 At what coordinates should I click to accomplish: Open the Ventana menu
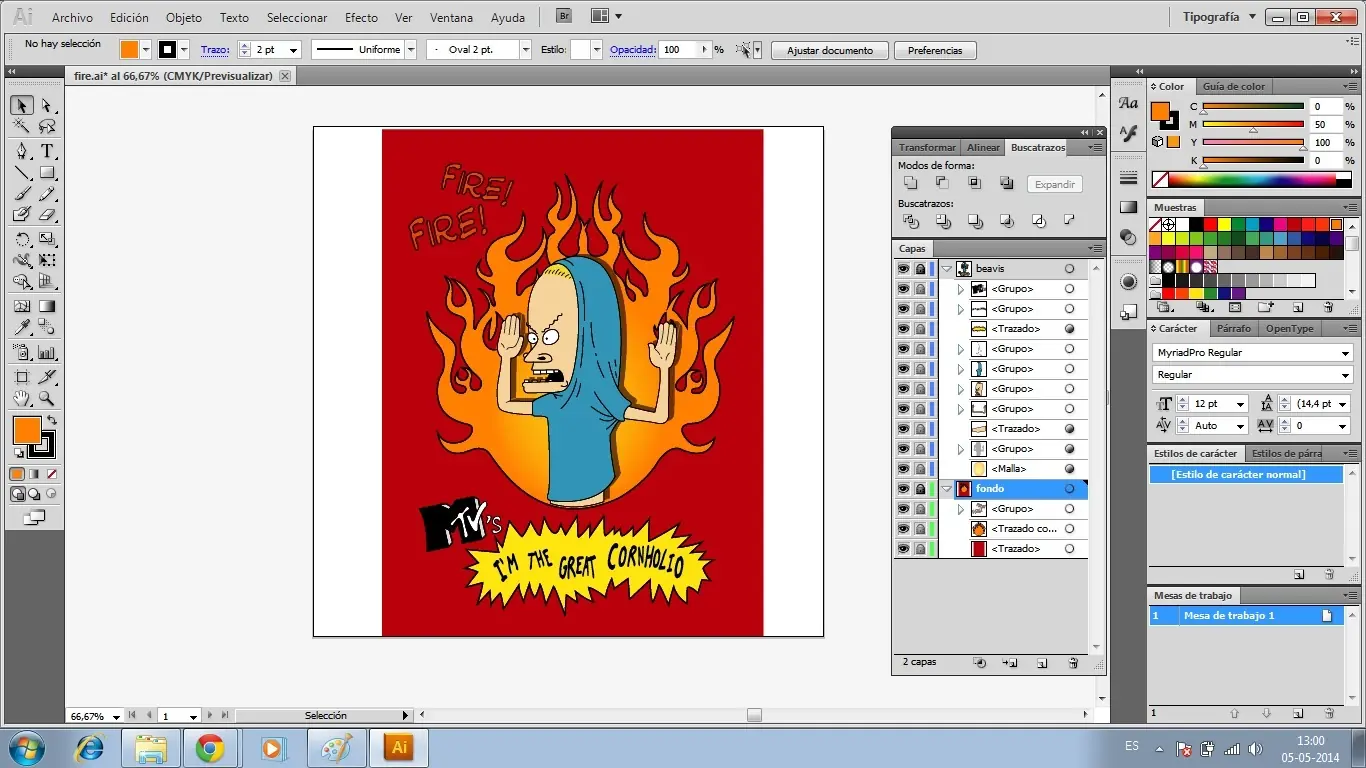click(451, 18)
